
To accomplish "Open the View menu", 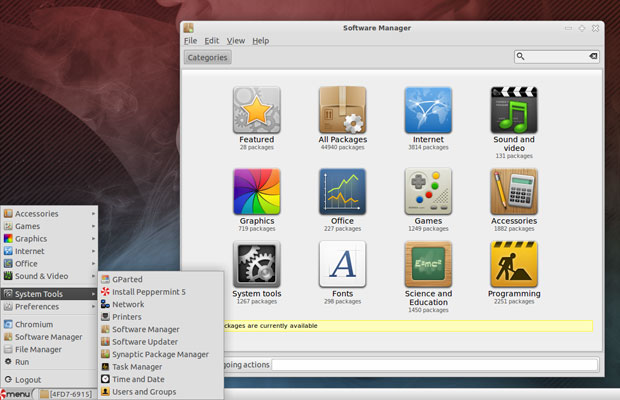I will [236, 41].
